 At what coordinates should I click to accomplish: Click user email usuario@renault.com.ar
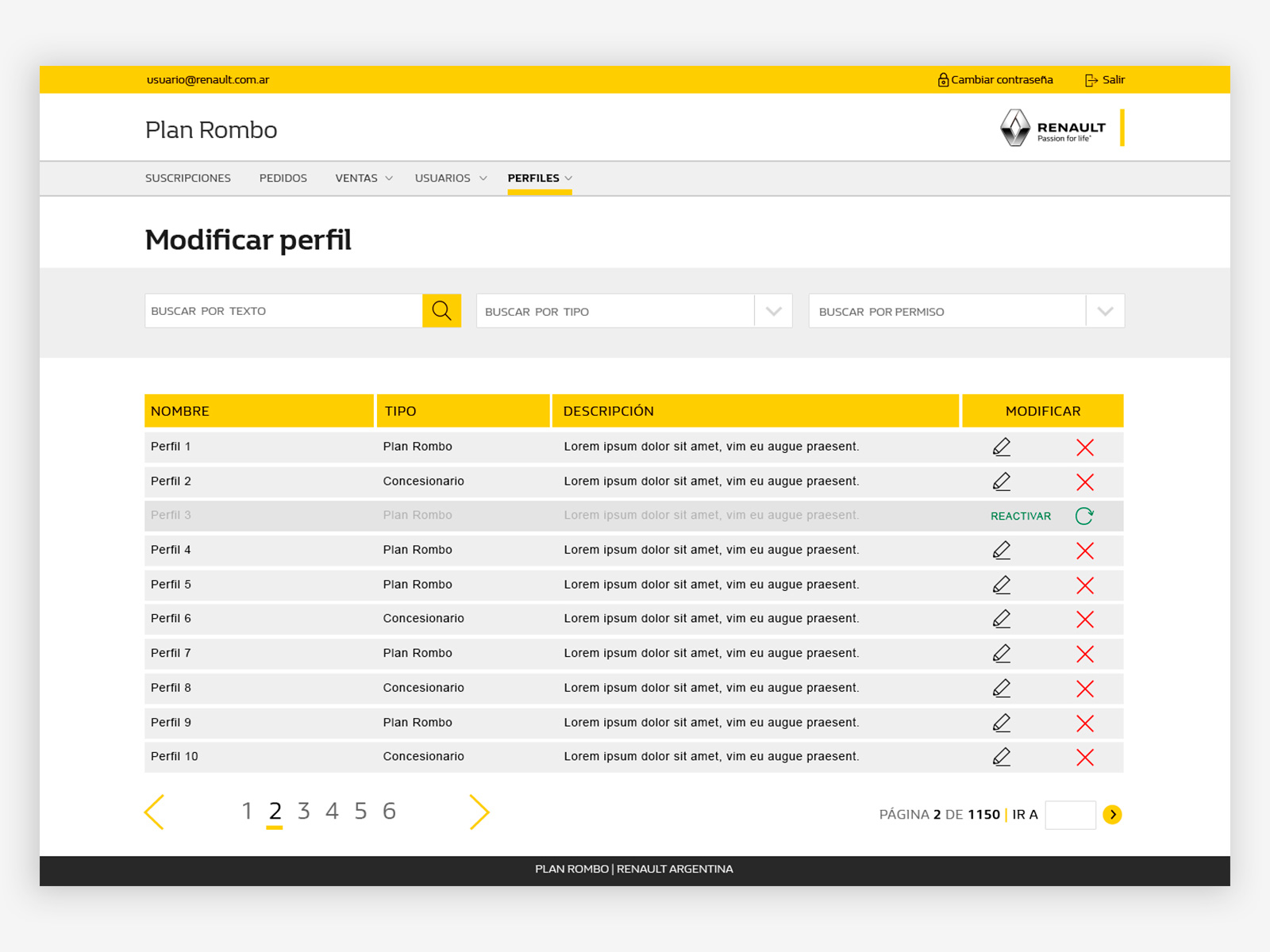208,80
